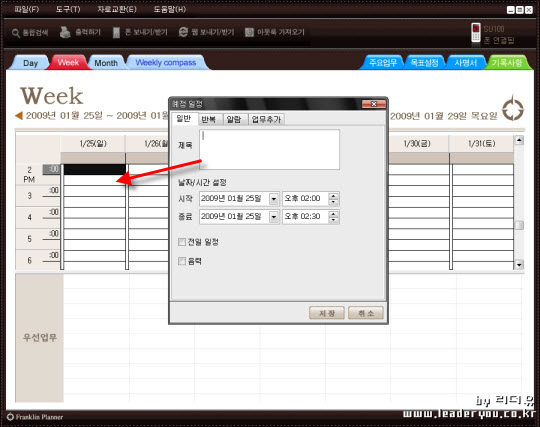Viewport: 540px width, 427px height.
Task: Go to previous week with left arrow
Action: pyautogui.click(x=19, y=116)
